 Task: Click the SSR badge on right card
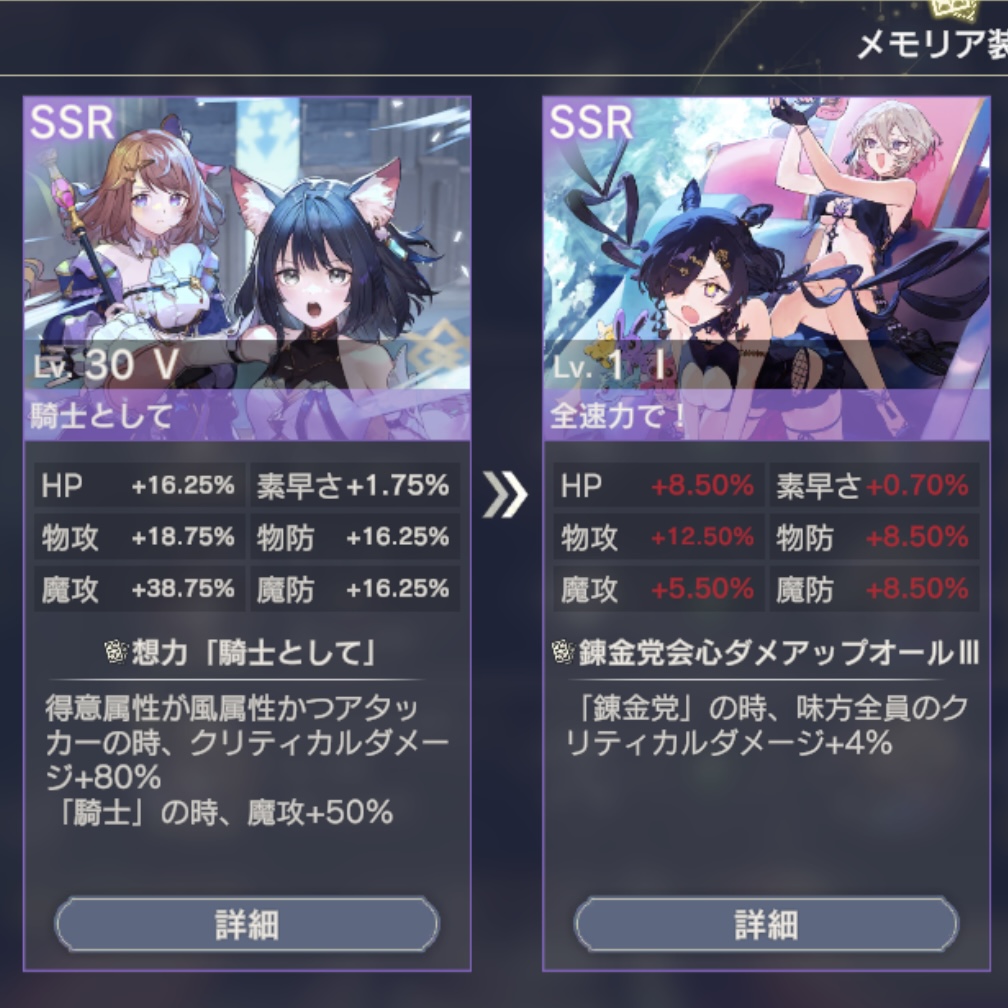click(591, 122)
